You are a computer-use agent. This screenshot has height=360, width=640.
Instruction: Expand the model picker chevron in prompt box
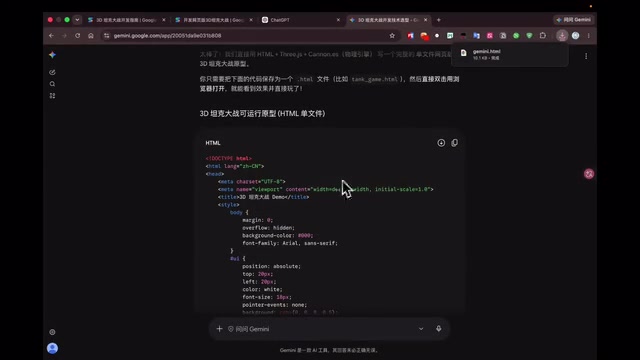(x=421, y=329)
